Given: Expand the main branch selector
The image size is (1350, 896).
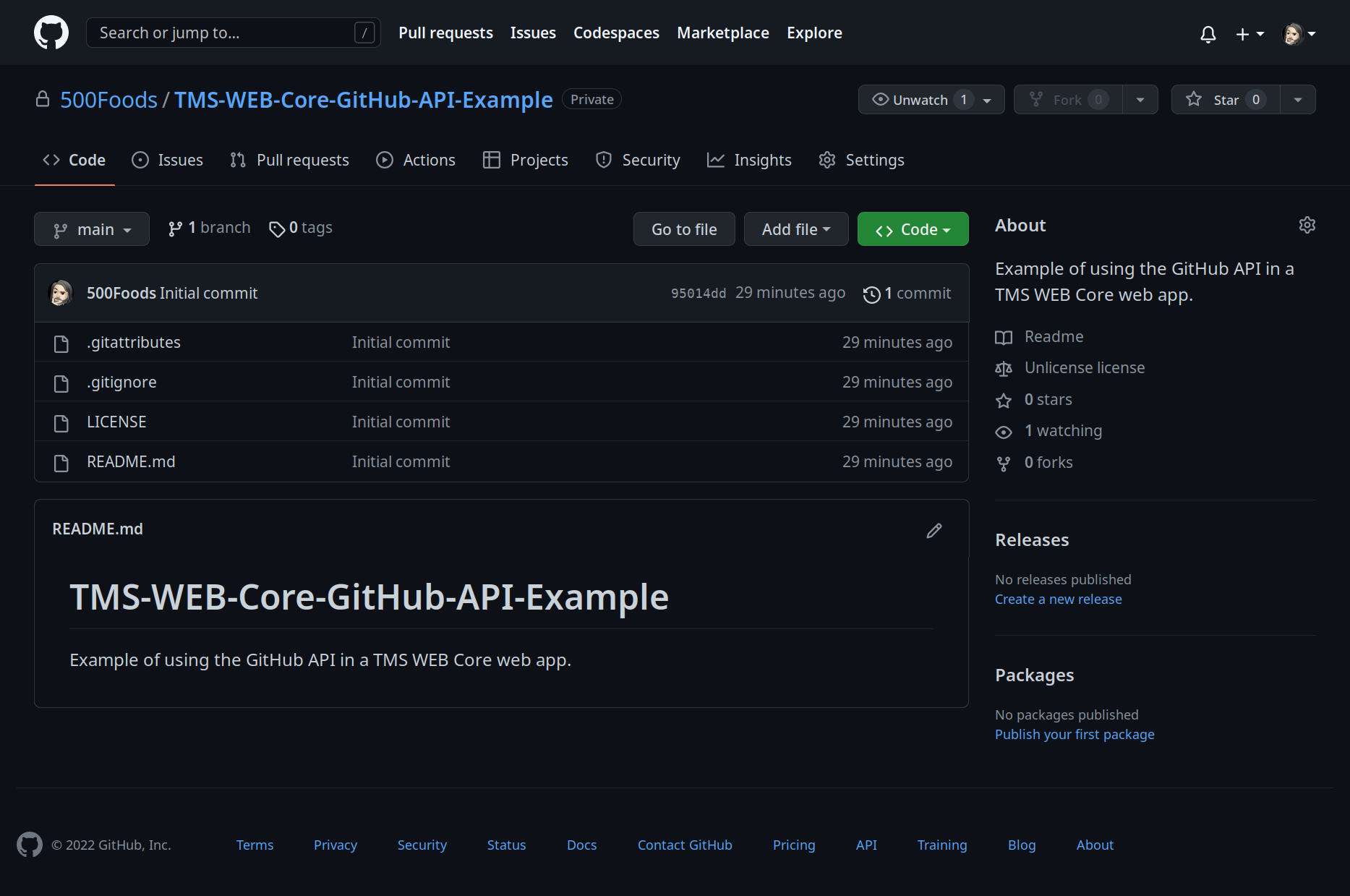Looking at the screenshot, I should point(92,229).
